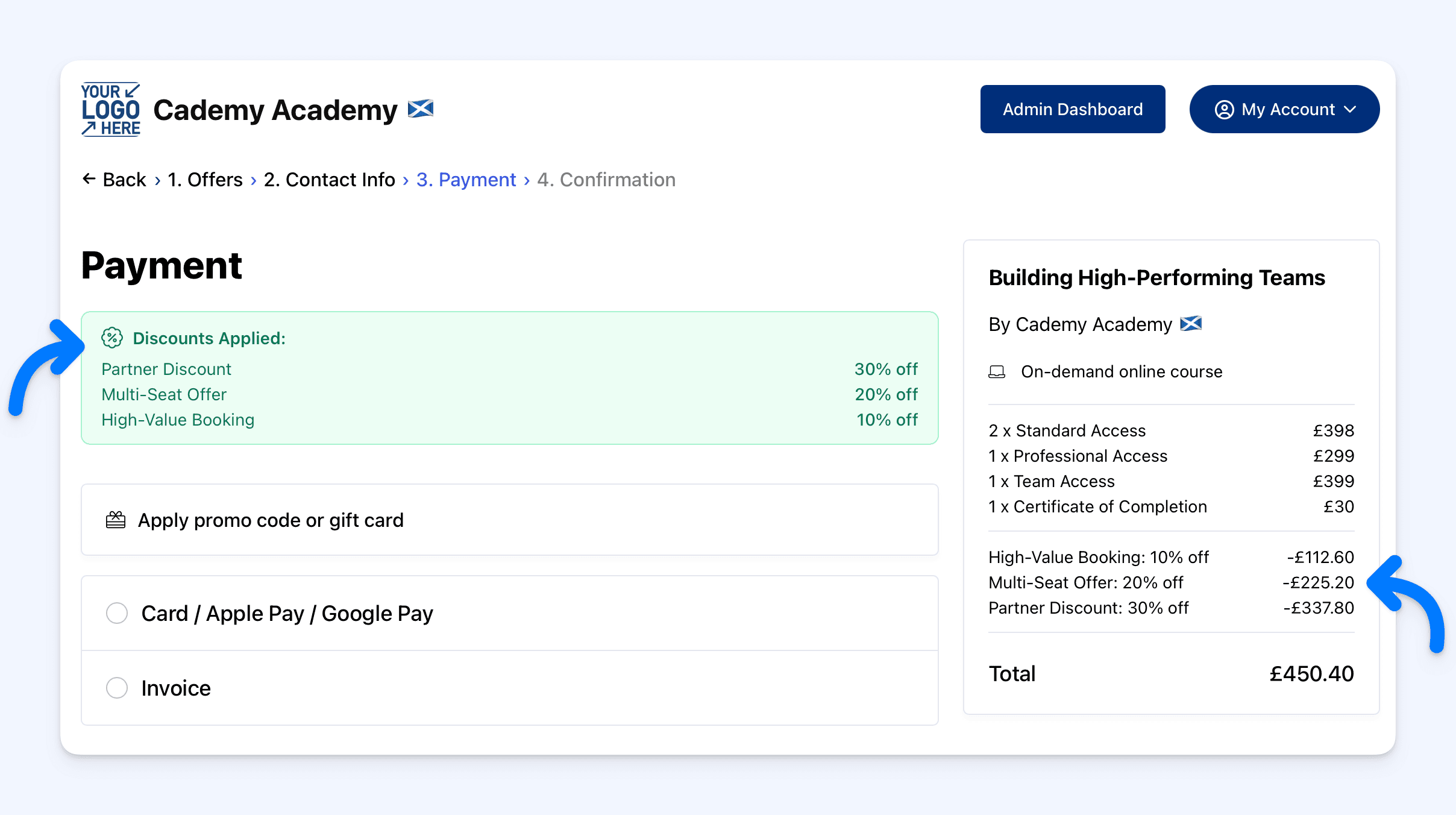The image size is (1456, 815).
Task: Select Card / Apple Pay / Google Pay option
Action: coord(117,613)
